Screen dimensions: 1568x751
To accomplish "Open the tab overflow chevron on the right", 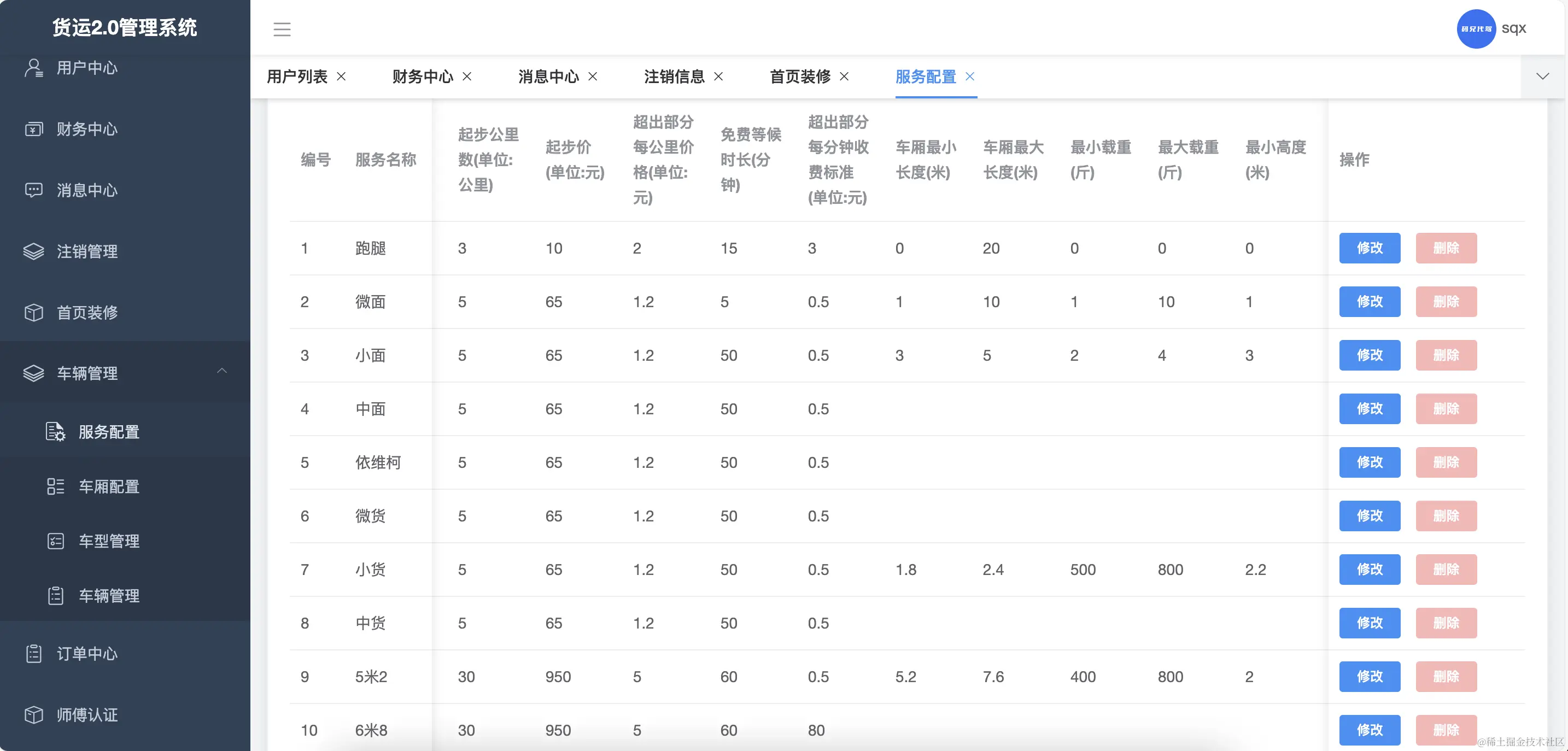I will [1542, 77].
